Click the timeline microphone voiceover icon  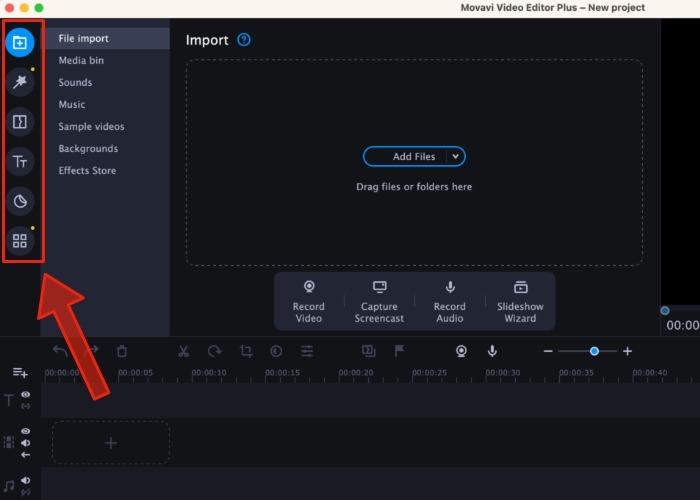[492, 351]
